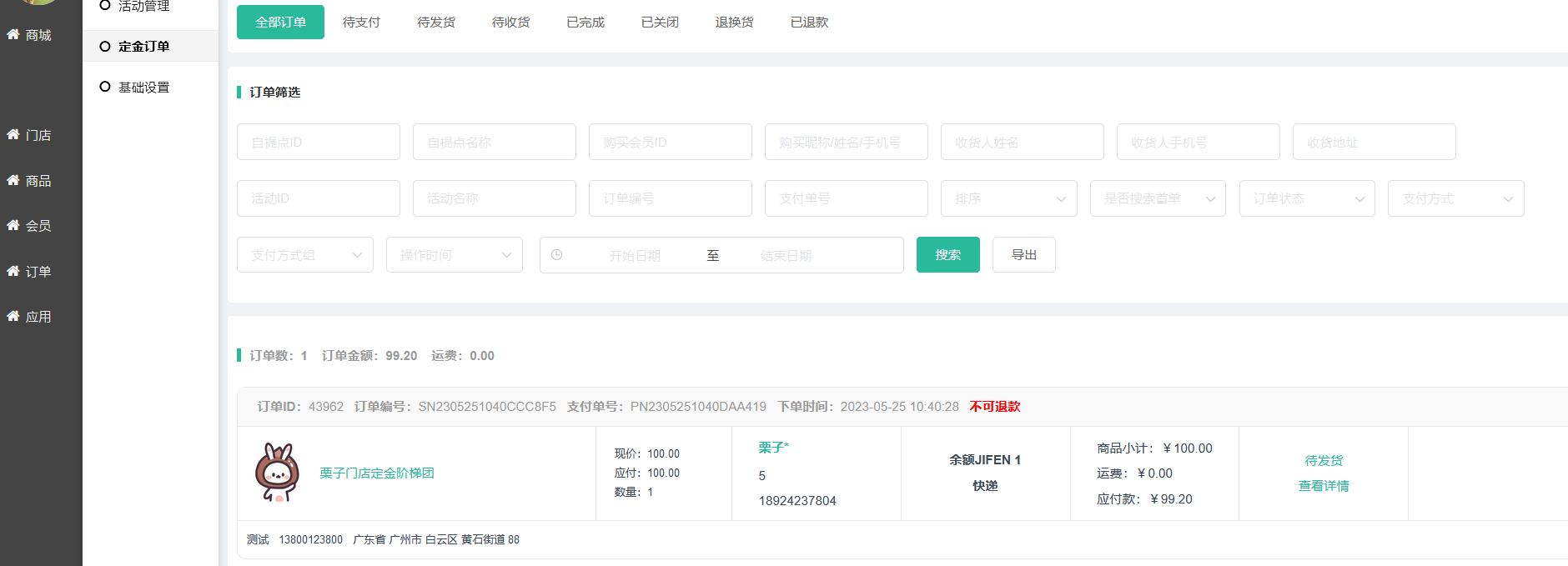Expand the 支付方式组 dropdown

pyautogui.click(x=304, y=255)
